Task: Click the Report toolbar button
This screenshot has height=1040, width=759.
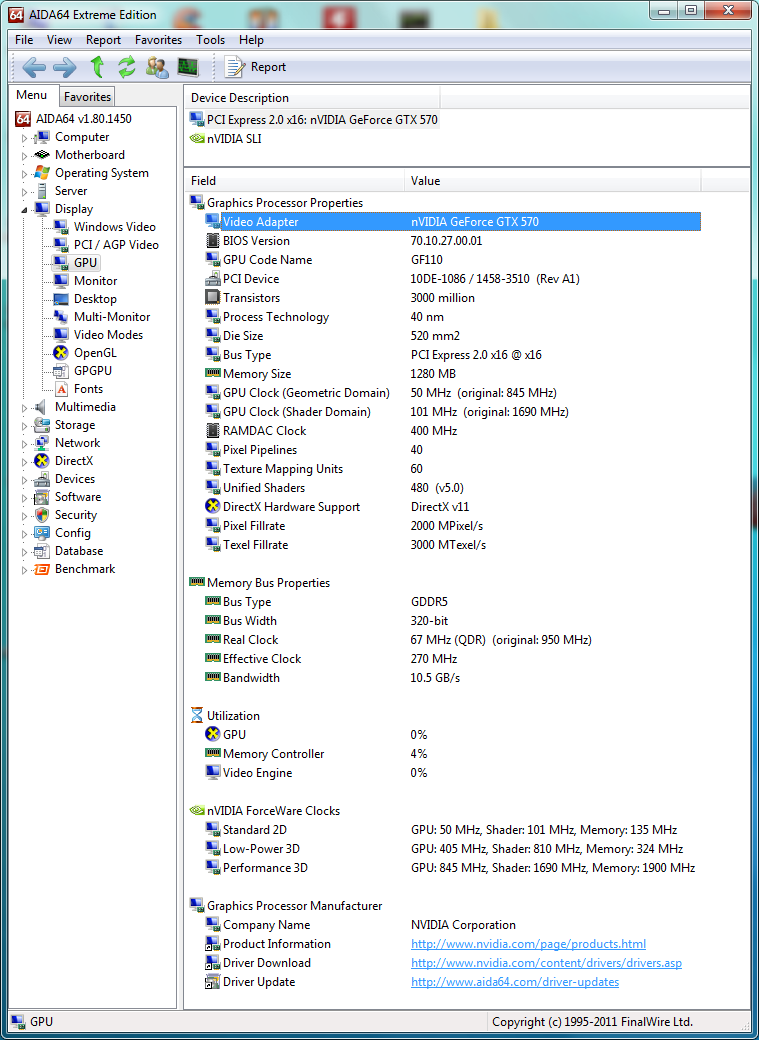Action: coord(255,67)
